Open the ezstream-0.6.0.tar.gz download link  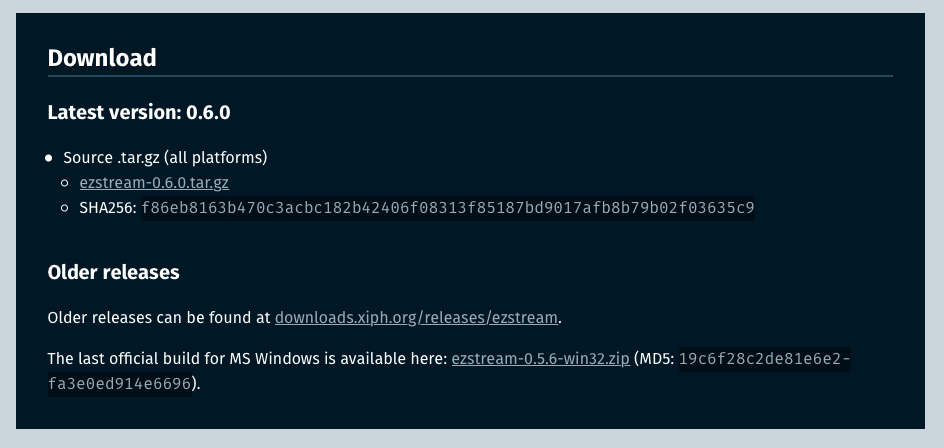click(x=154, y=183)
